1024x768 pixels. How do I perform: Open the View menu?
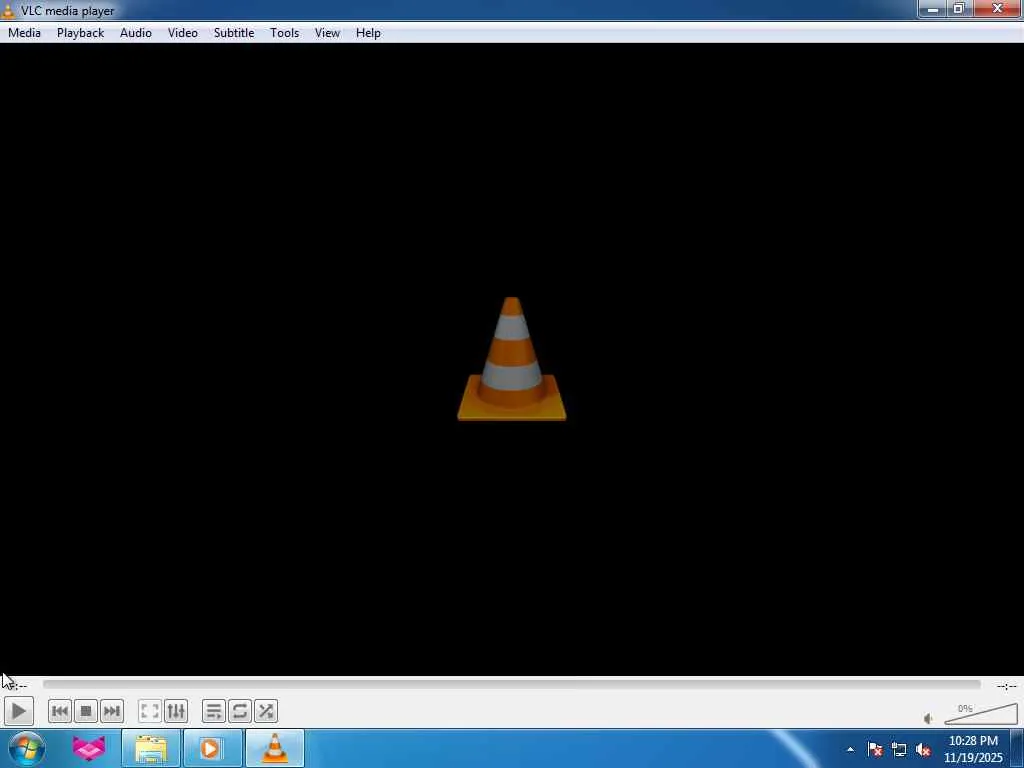327,33
